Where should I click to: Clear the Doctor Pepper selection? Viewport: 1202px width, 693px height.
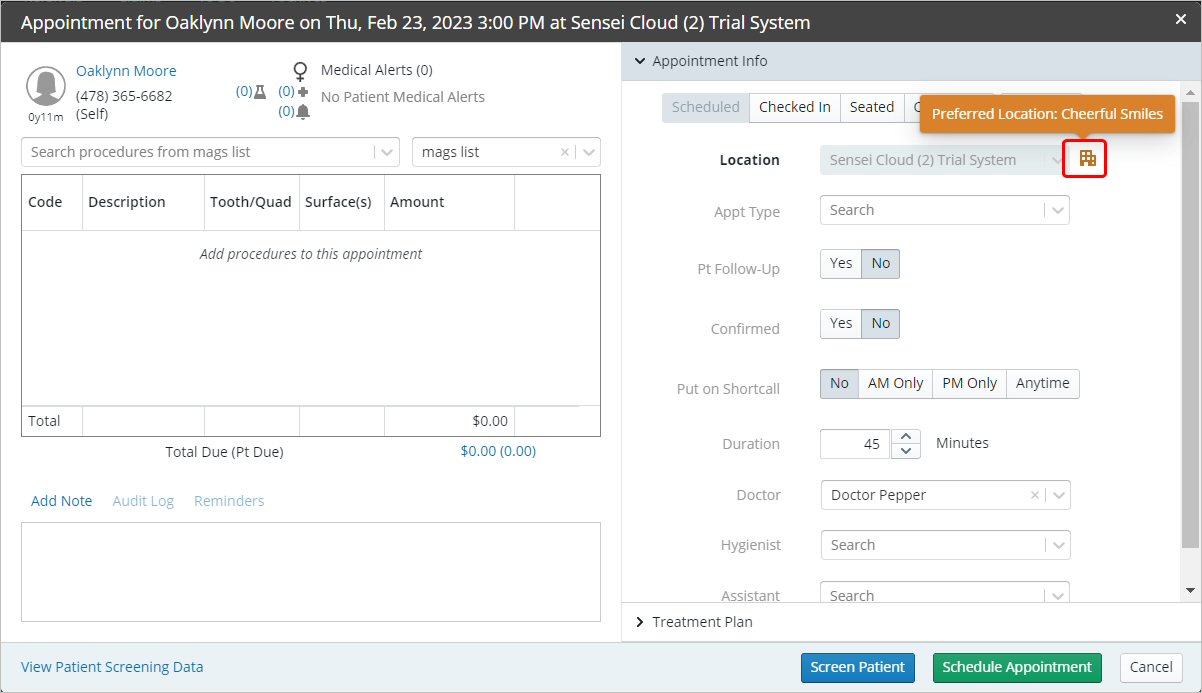click(x=1035, y=495)
